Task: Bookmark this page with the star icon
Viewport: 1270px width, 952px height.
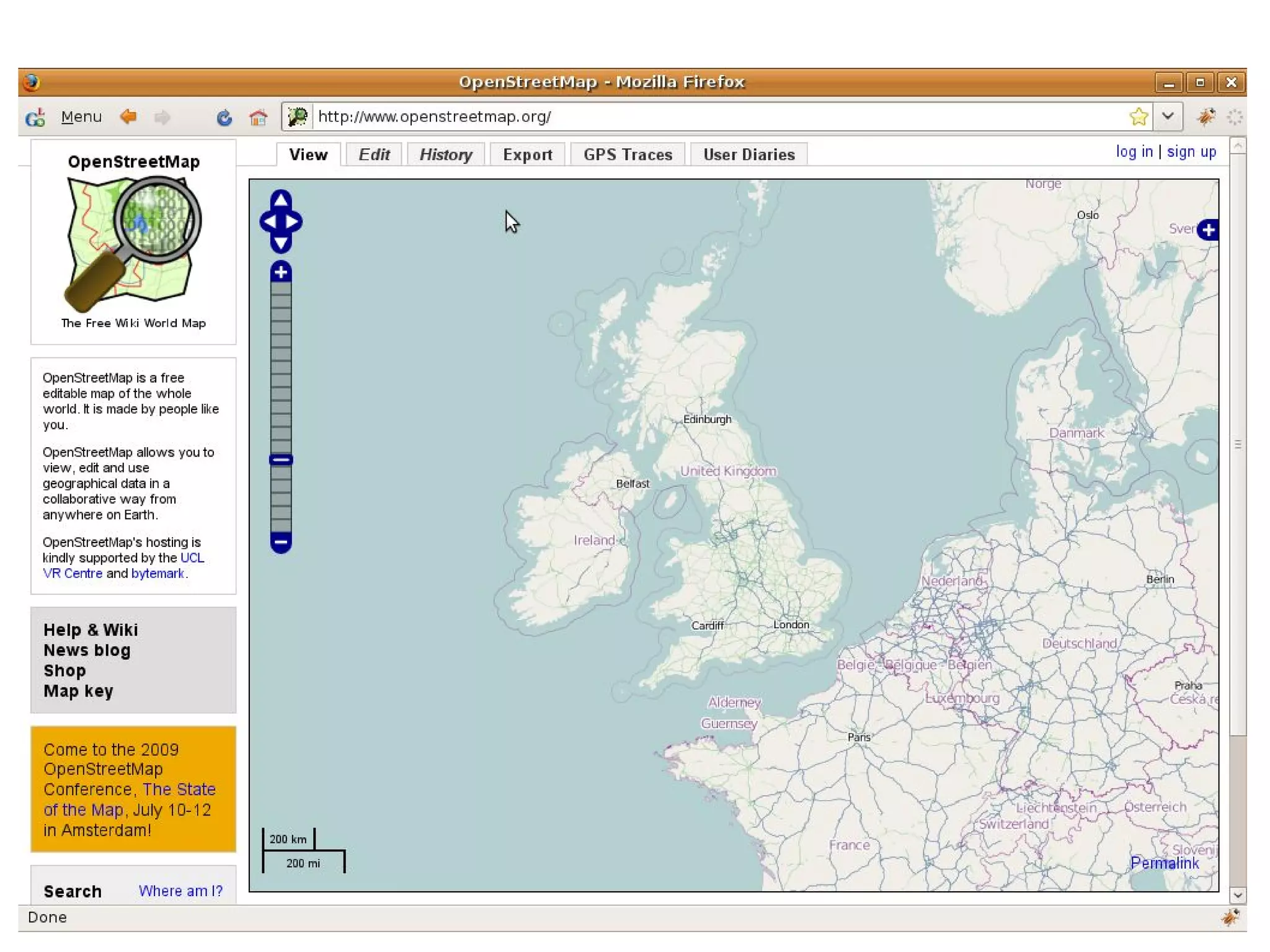Action: point(1139,117)
